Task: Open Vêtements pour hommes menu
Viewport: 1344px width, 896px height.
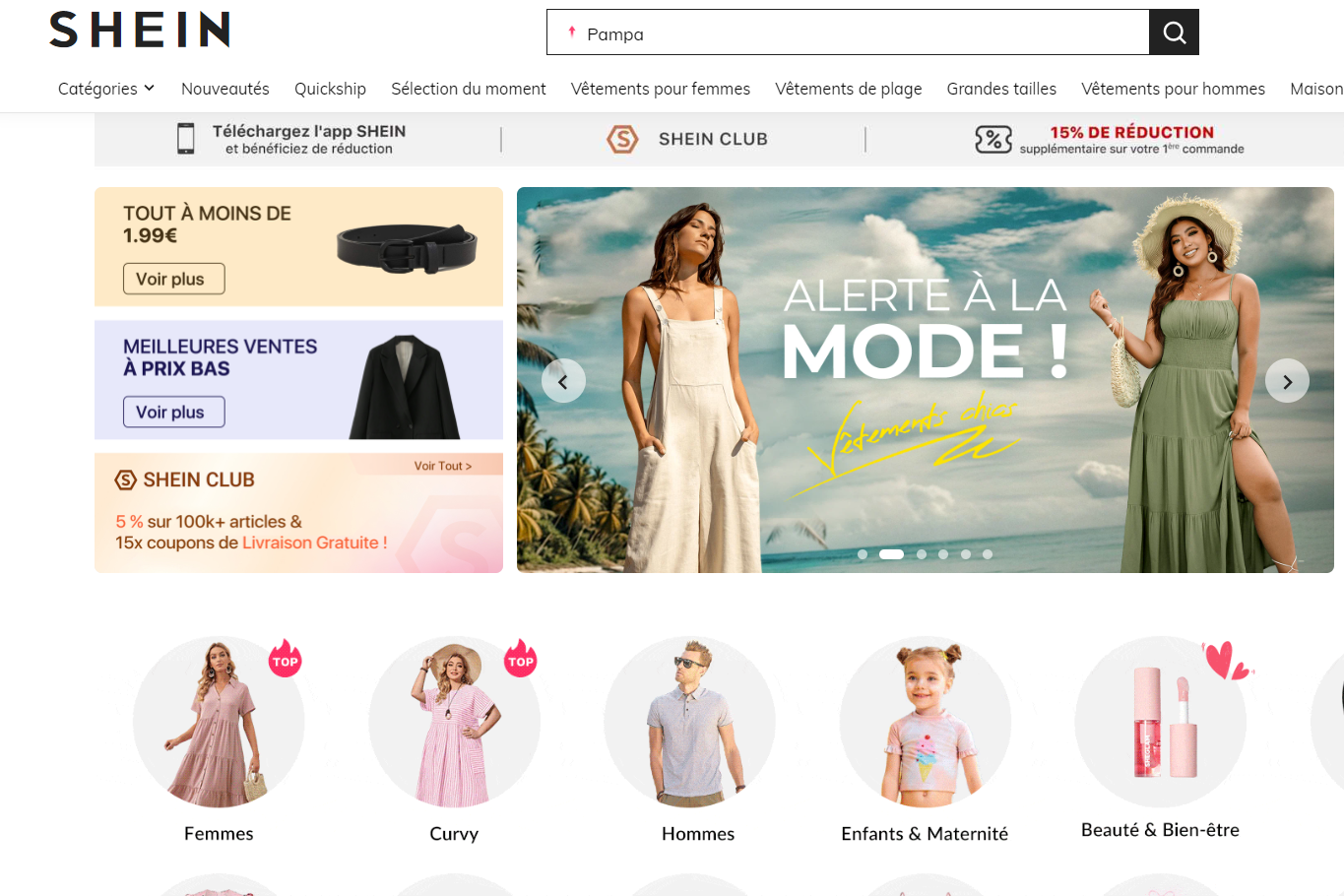Action: click(1174, 89)
